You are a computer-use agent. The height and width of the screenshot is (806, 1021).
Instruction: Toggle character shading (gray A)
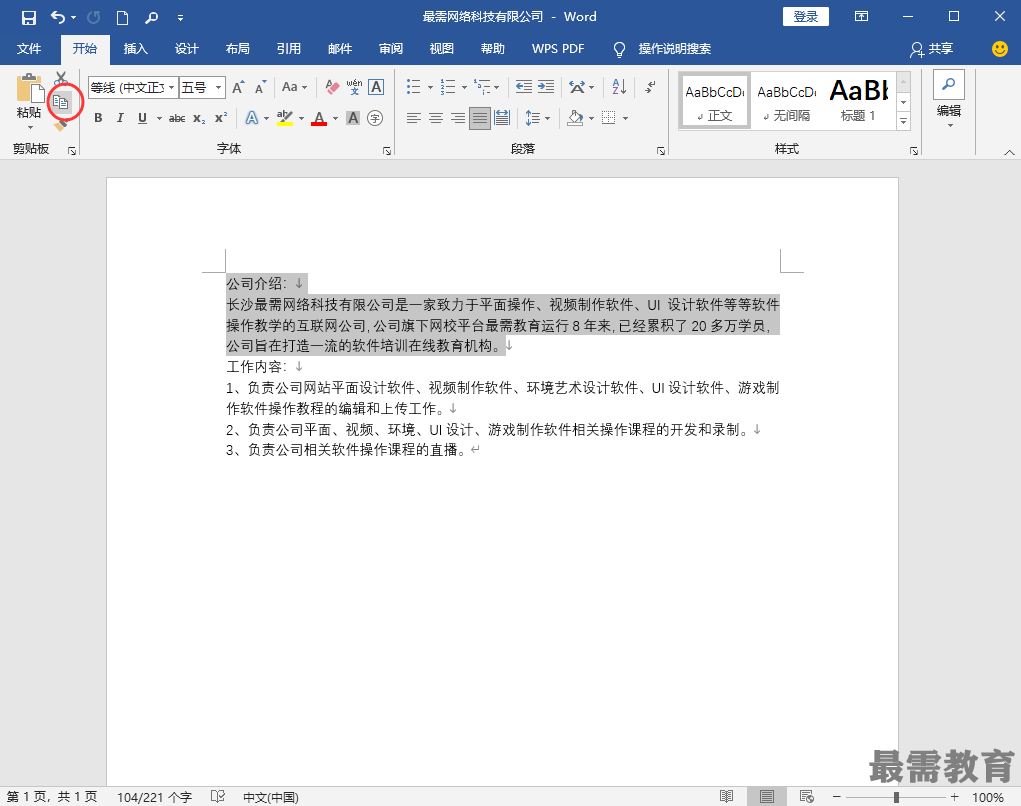pyautogui.click(x=353, y=118)
